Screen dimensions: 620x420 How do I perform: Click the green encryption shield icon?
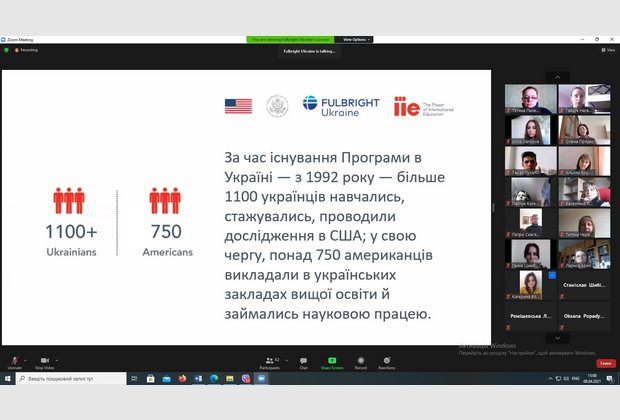point(7,49)
